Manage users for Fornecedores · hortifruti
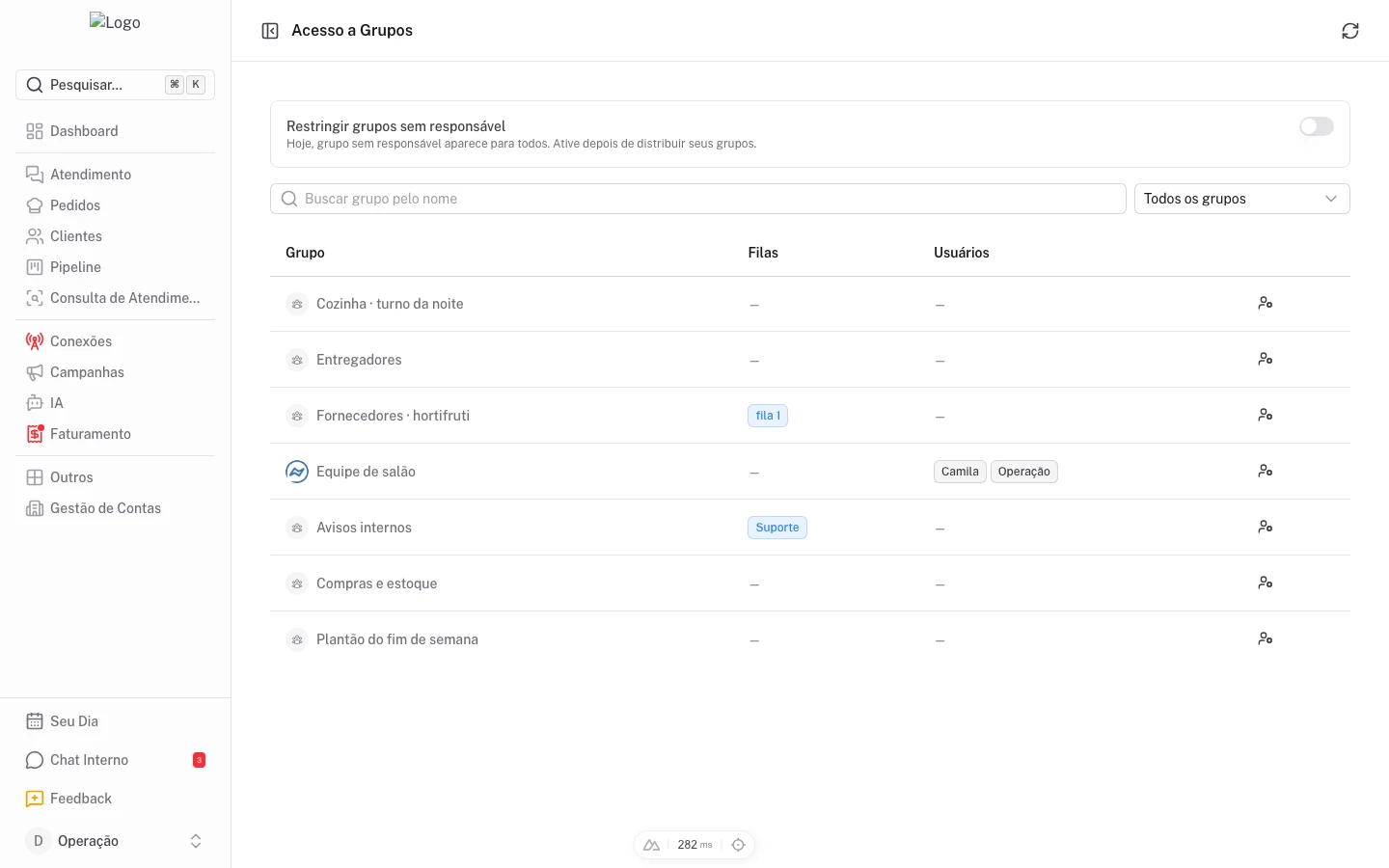This screenshot has height=868, width=1389. (1266, 415)
